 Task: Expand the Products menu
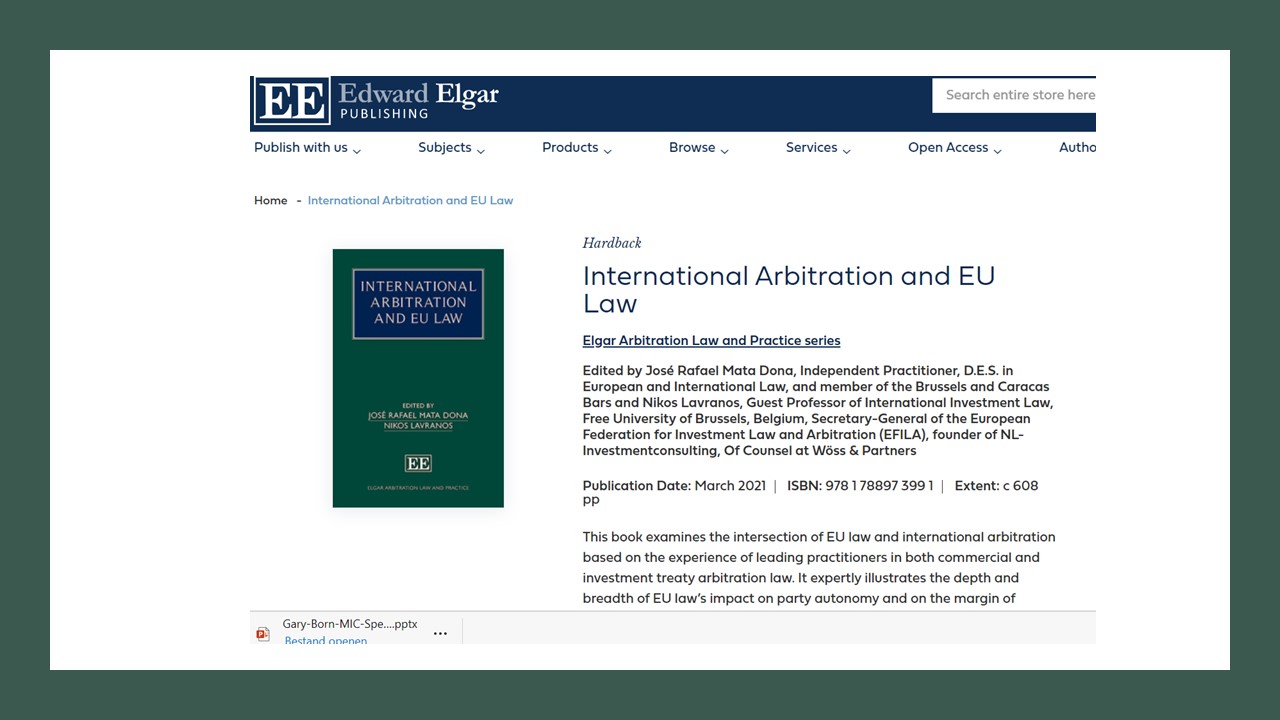[x=577, y=148]
